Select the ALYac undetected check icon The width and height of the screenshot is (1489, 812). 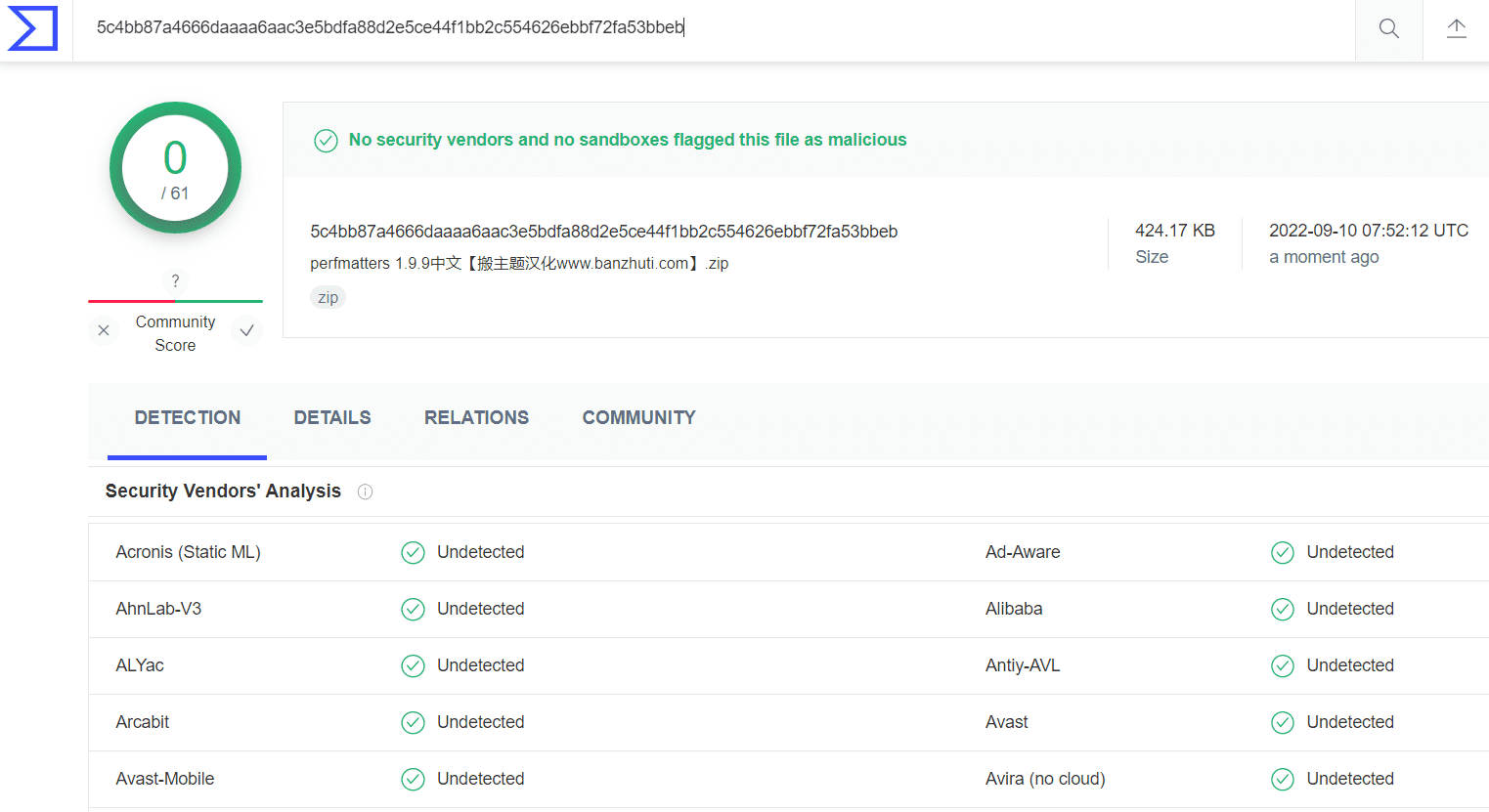tap(413, 666)
